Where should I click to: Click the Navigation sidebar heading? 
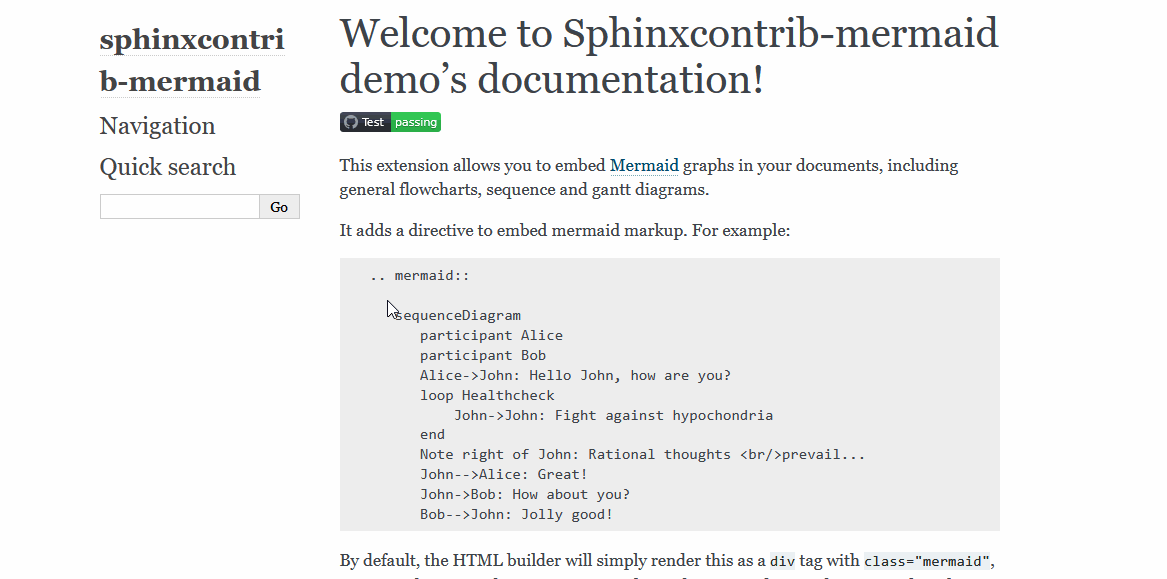pos(158,126)
